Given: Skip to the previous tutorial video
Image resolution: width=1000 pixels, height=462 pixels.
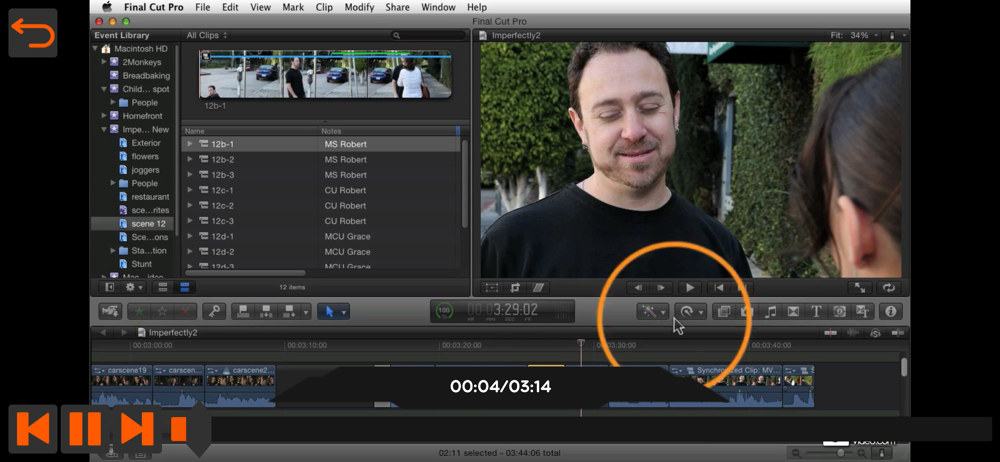Looking at the screenshot, I should (33, 428).
